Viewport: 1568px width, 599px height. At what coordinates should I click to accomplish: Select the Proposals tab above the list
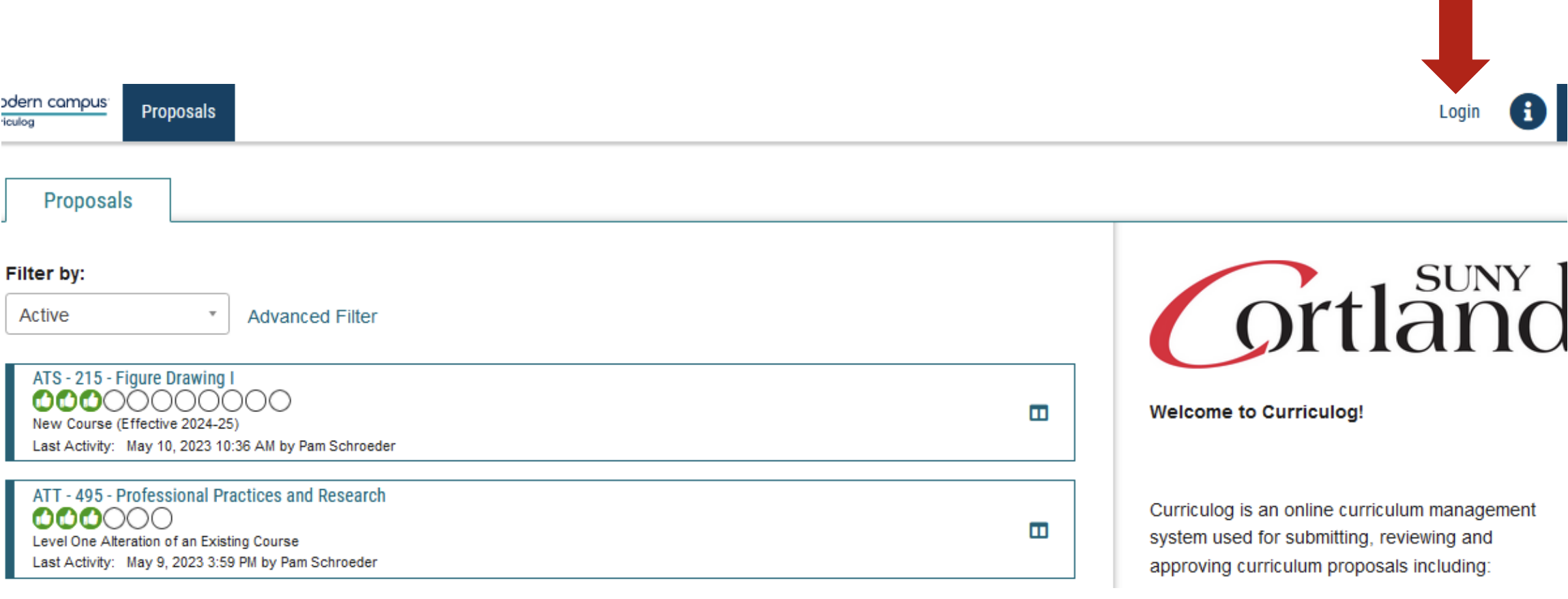pyautogui.click(x=87, y=200)
